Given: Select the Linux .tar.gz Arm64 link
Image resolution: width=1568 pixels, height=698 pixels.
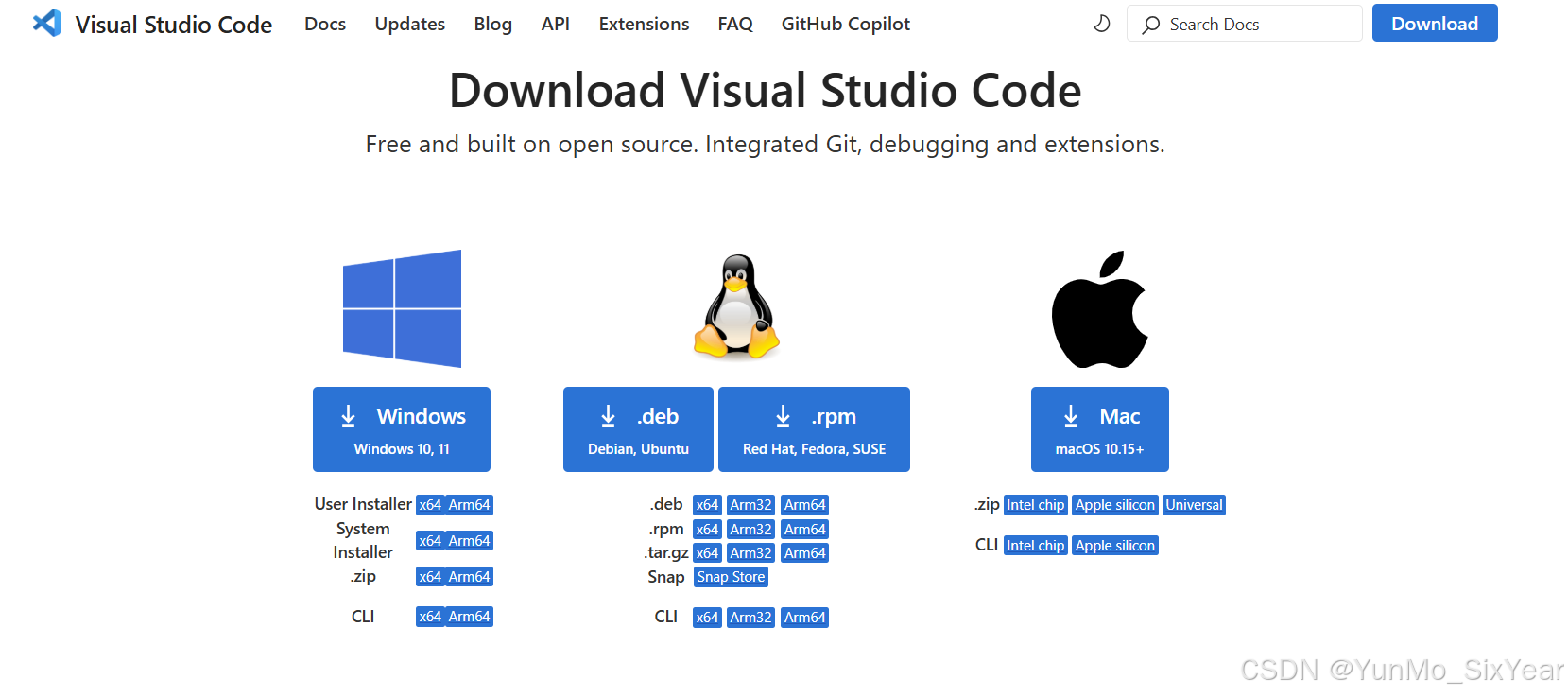Looking at the screenshot, I should [x=805, y=553].
